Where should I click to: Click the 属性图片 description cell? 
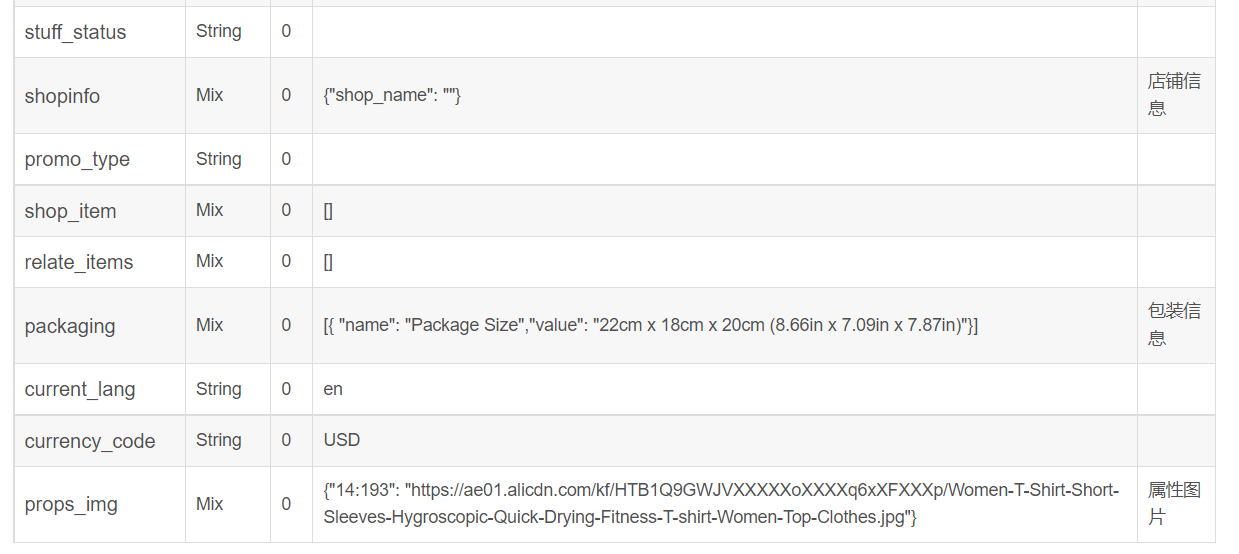pos(1173,503)
